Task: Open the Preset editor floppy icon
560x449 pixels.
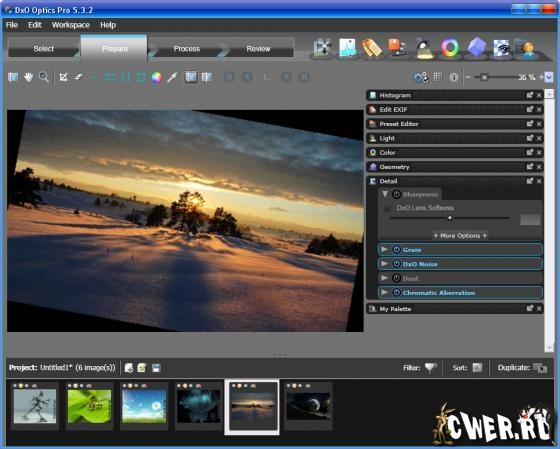Action: [x=397, y=48]
